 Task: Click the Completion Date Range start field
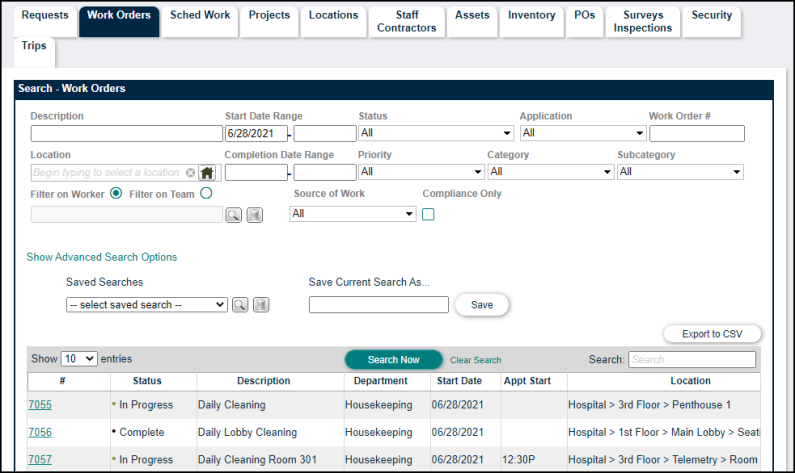click(x=256, y=172)
